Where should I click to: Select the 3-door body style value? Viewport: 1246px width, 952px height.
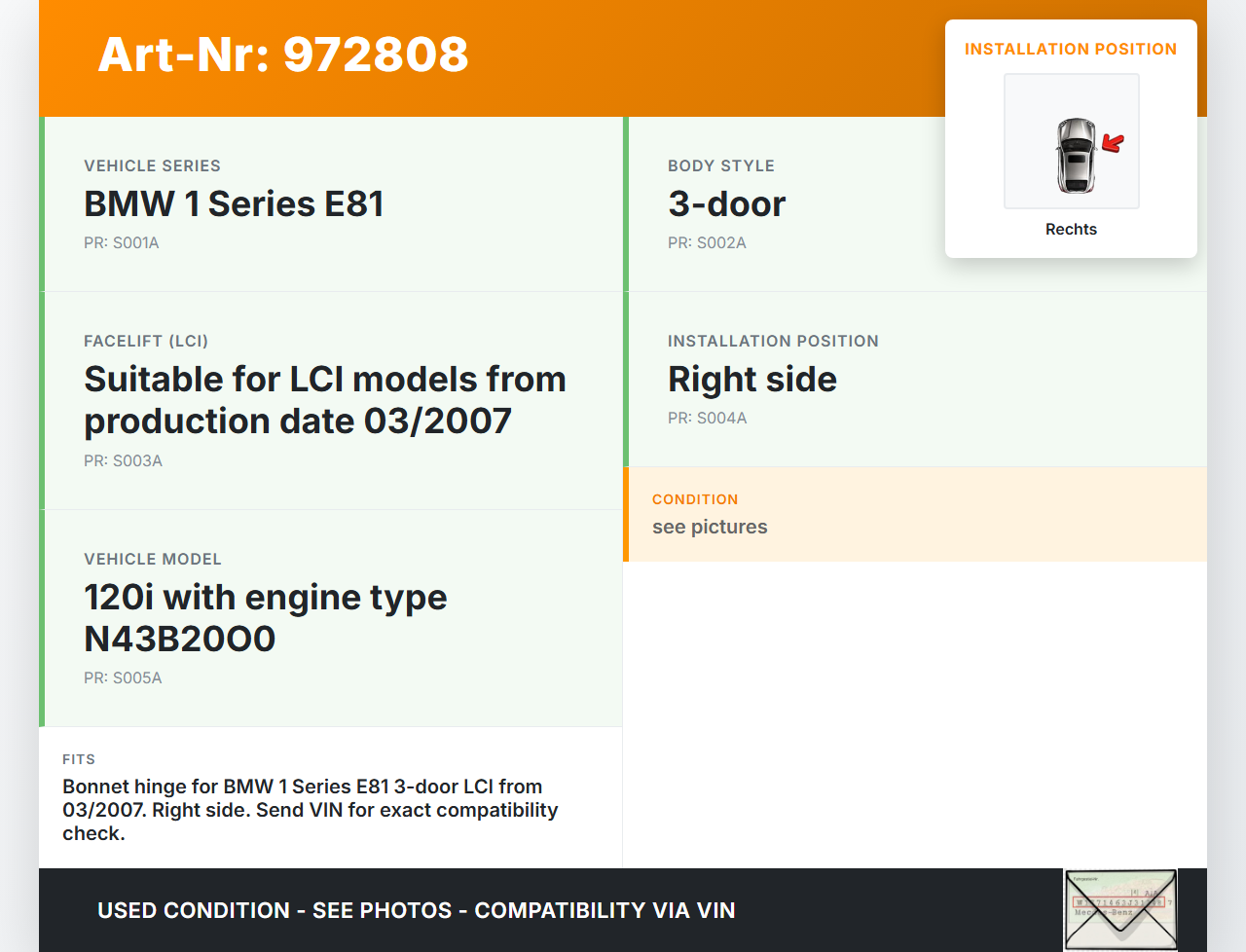click(726, 204)
